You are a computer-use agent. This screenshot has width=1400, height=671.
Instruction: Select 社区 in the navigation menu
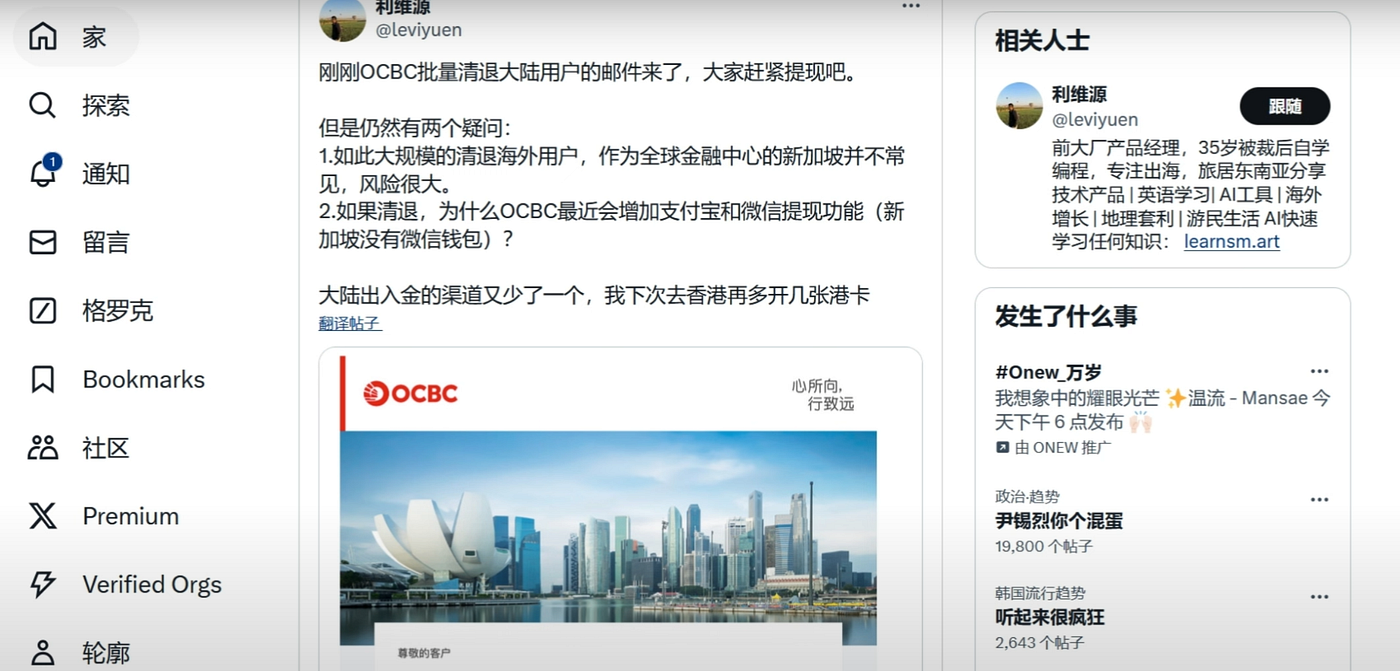(x=106, y=447)
